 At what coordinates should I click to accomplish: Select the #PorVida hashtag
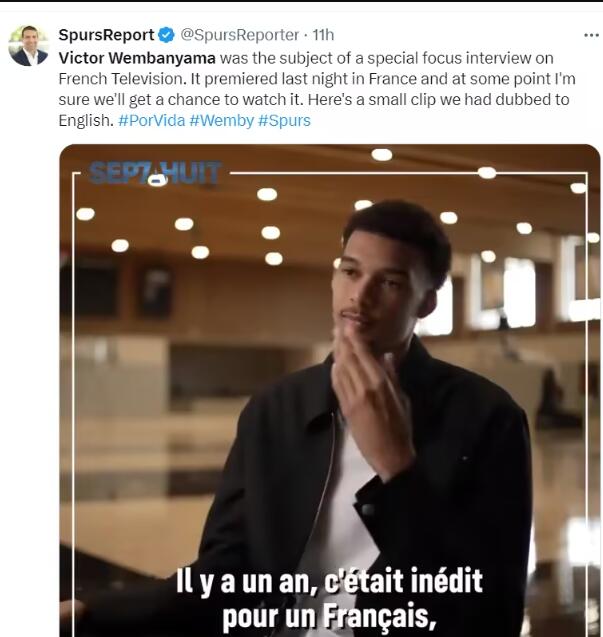[152, 121]
